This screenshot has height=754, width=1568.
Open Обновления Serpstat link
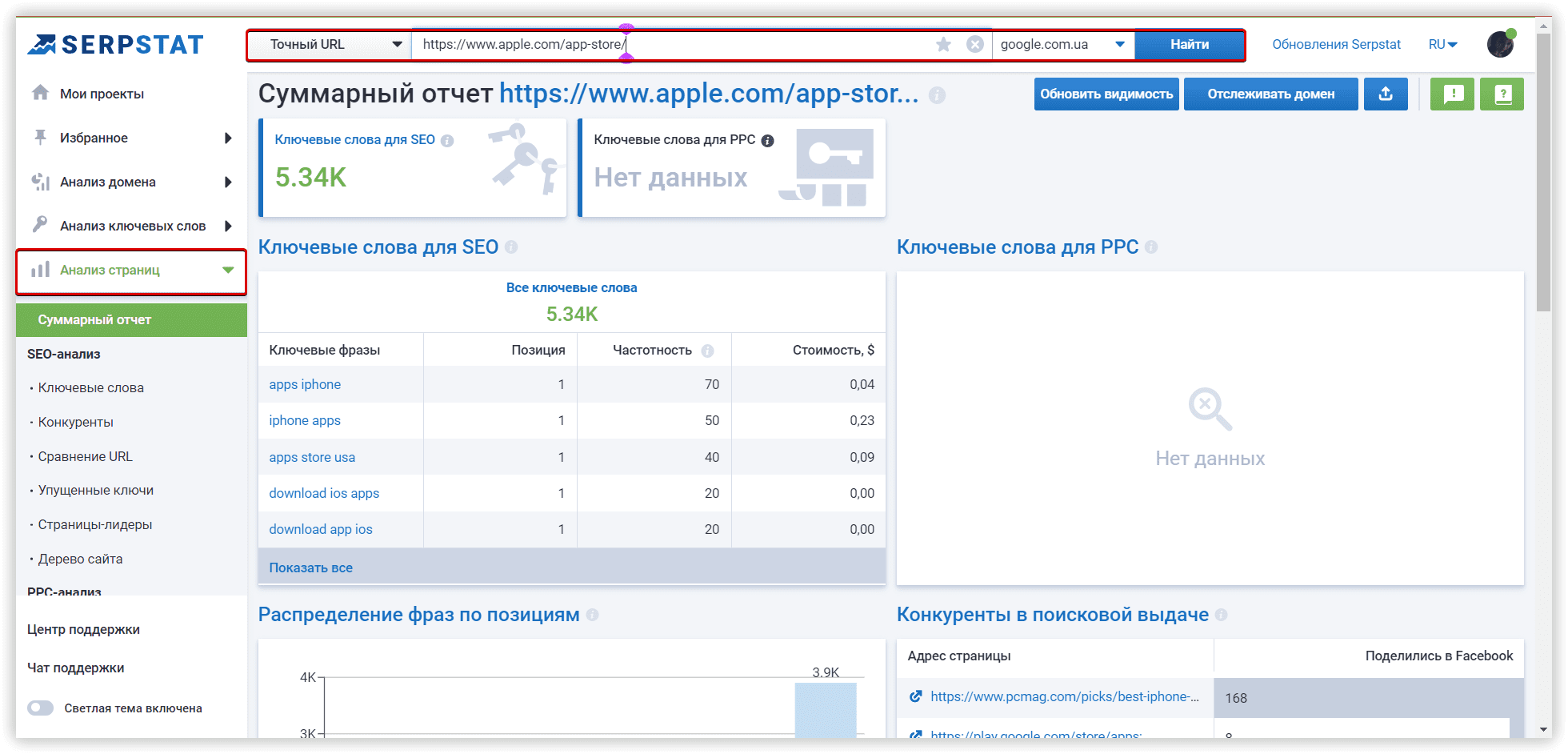[x=1336, y=45]
